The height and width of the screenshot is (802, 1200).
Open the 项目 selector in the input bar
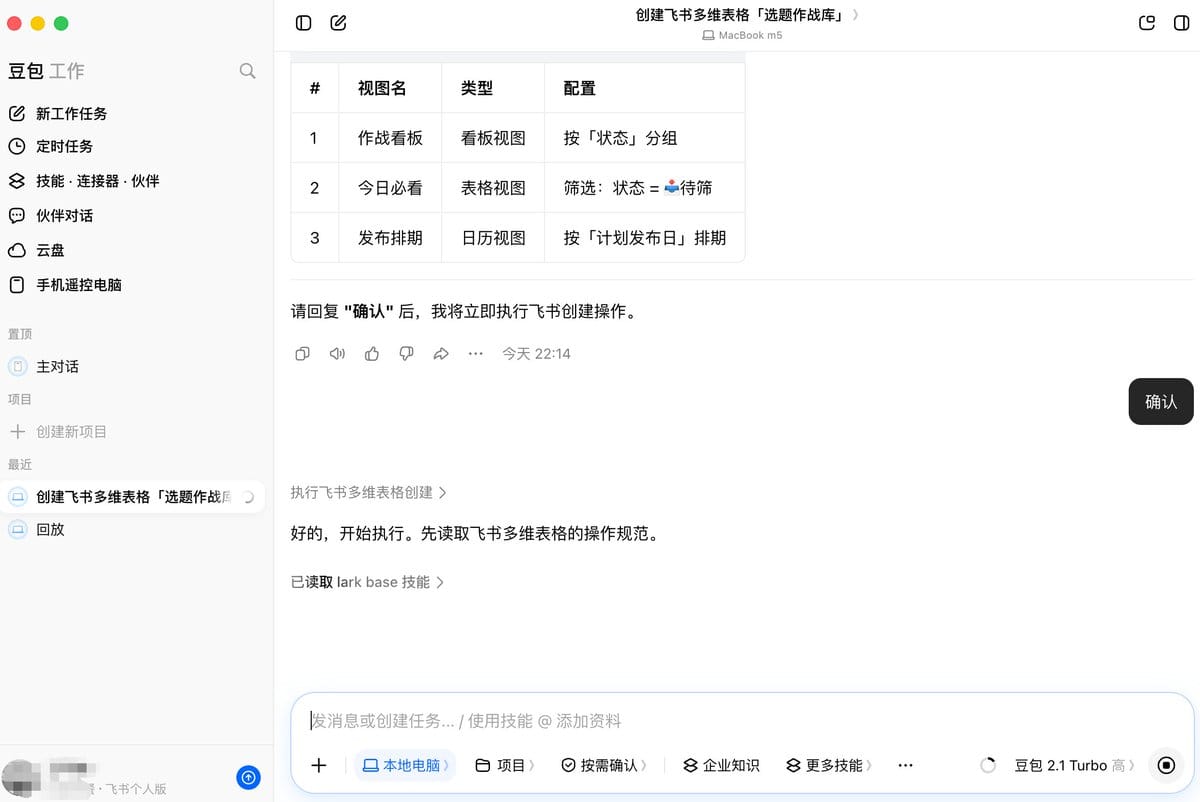tap(505, 765)
